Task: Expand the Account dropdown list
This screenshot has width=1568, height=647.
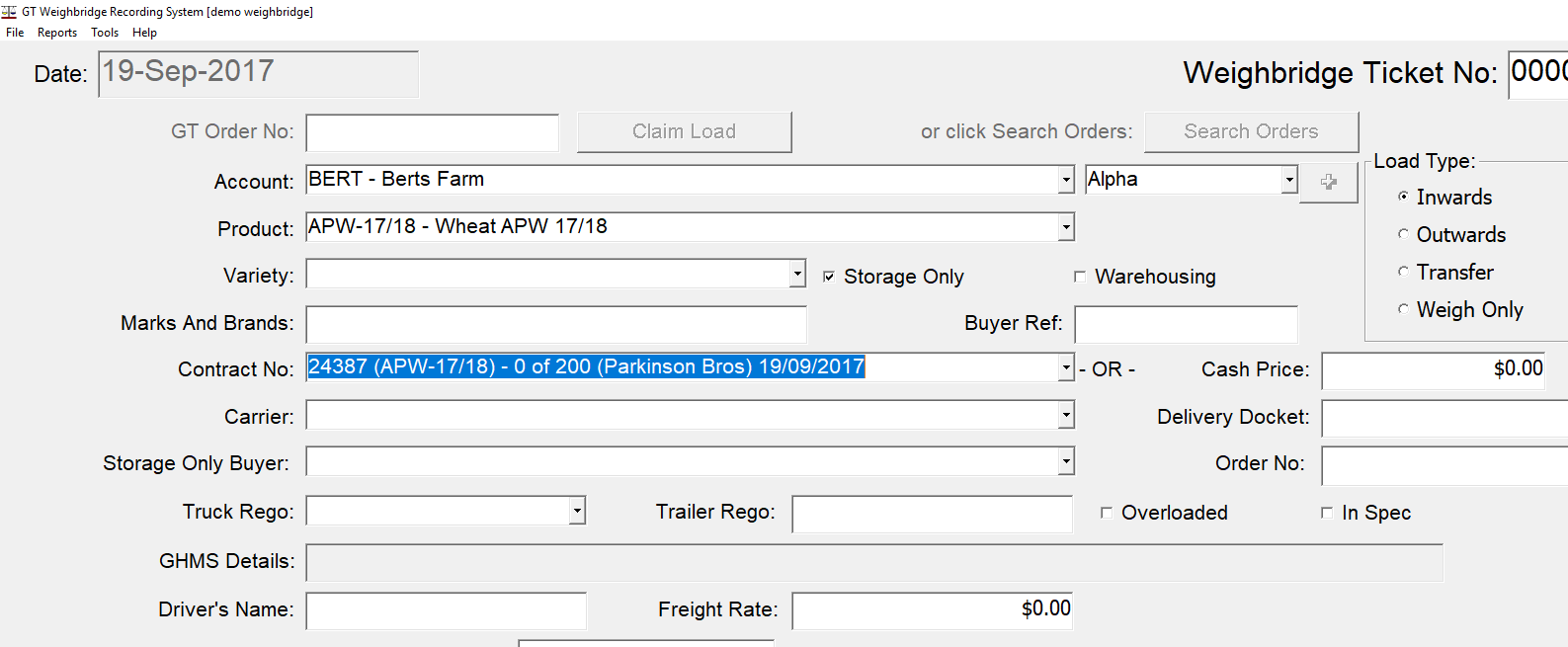Action: coord(1066,180)
